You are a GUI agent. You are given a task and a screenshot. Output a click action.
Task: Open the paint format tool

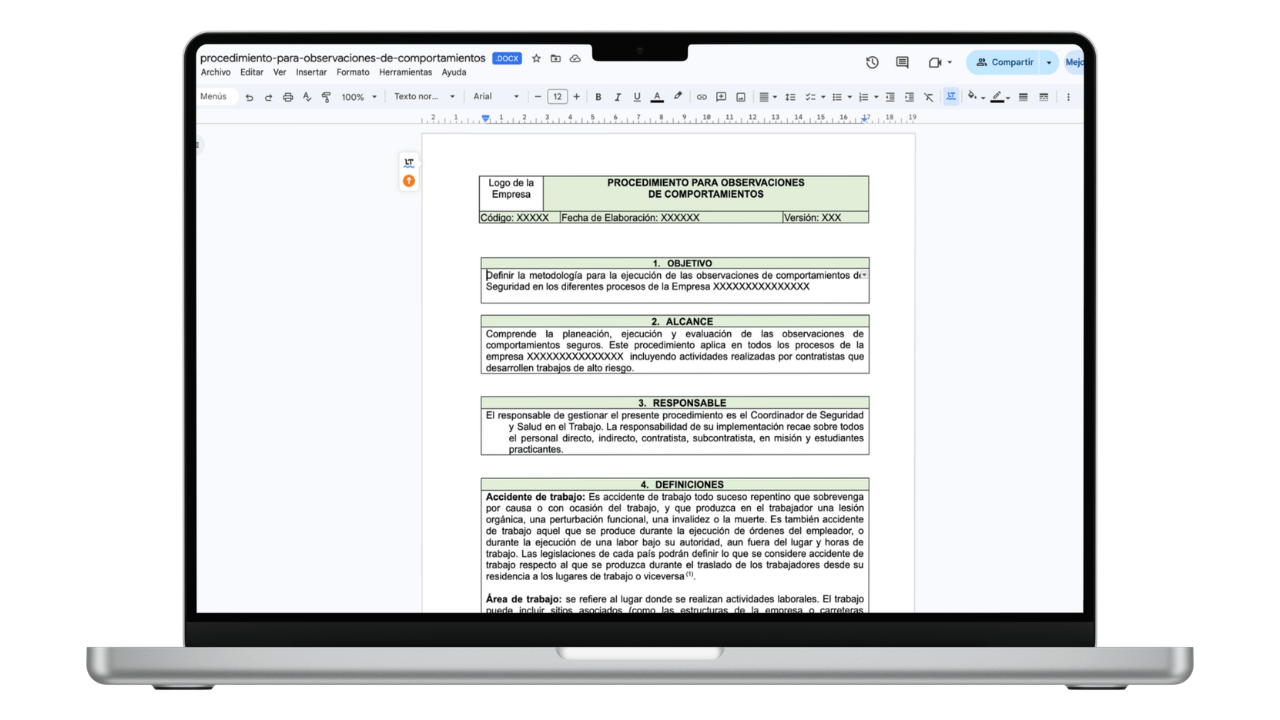326,97
